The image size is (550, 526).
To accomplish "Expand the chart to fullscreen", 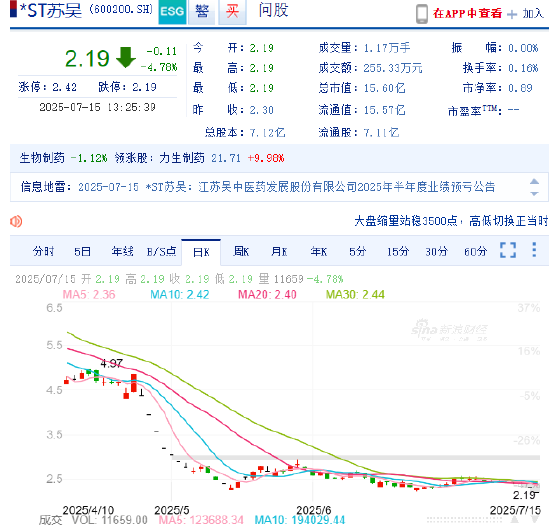I will (508, 250).
